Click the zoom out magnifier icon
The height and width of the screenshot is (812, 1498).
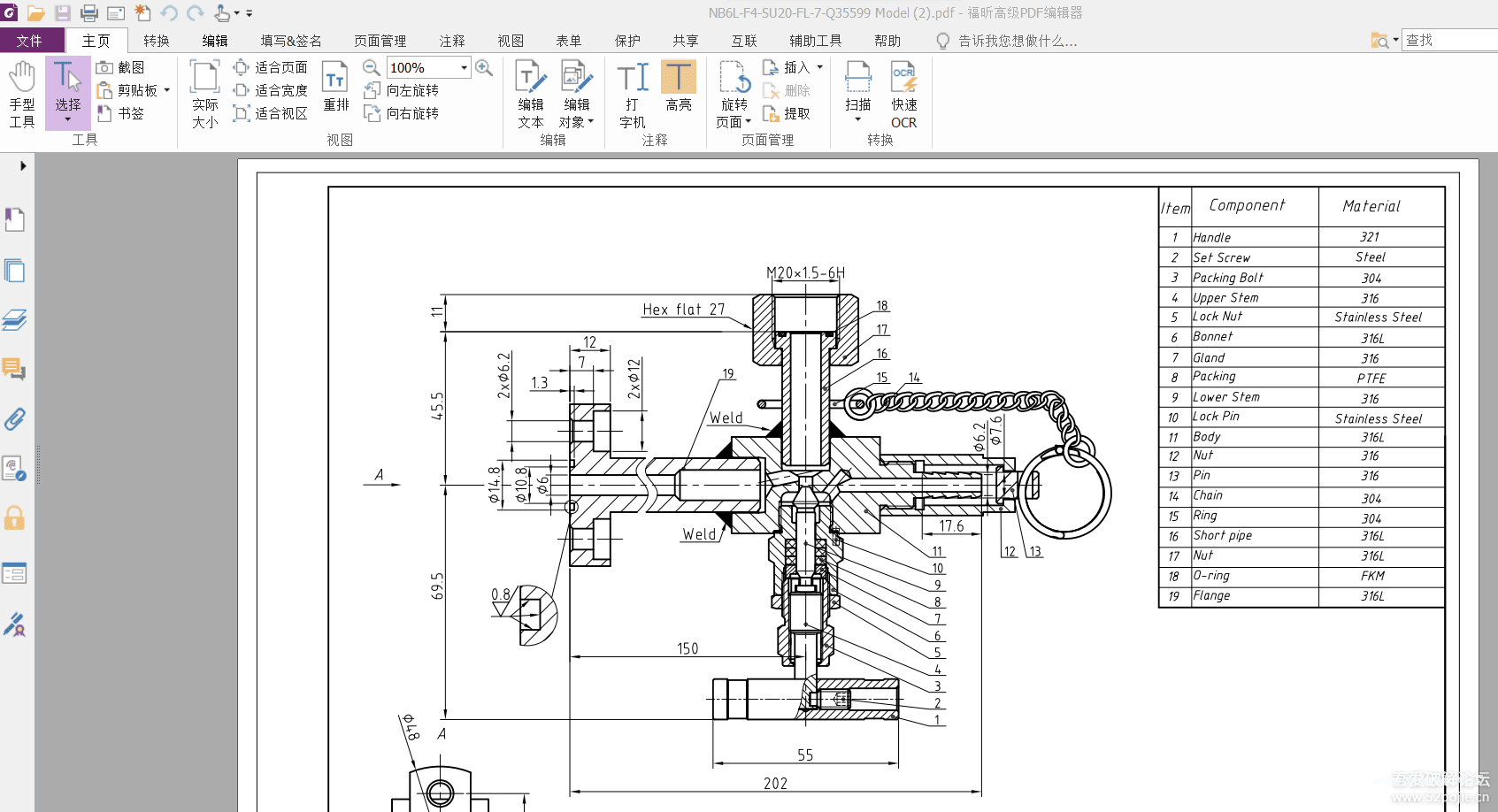pyautogui.click(x=372, y=67)
